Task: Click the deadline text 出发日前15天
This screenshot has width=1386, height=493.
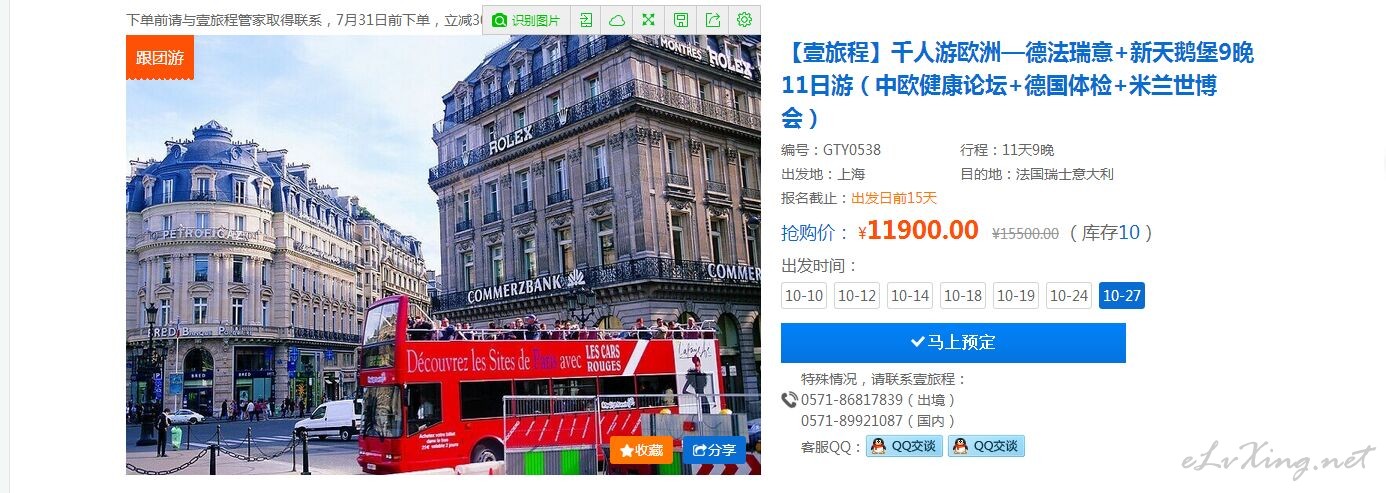Action: 894,198
